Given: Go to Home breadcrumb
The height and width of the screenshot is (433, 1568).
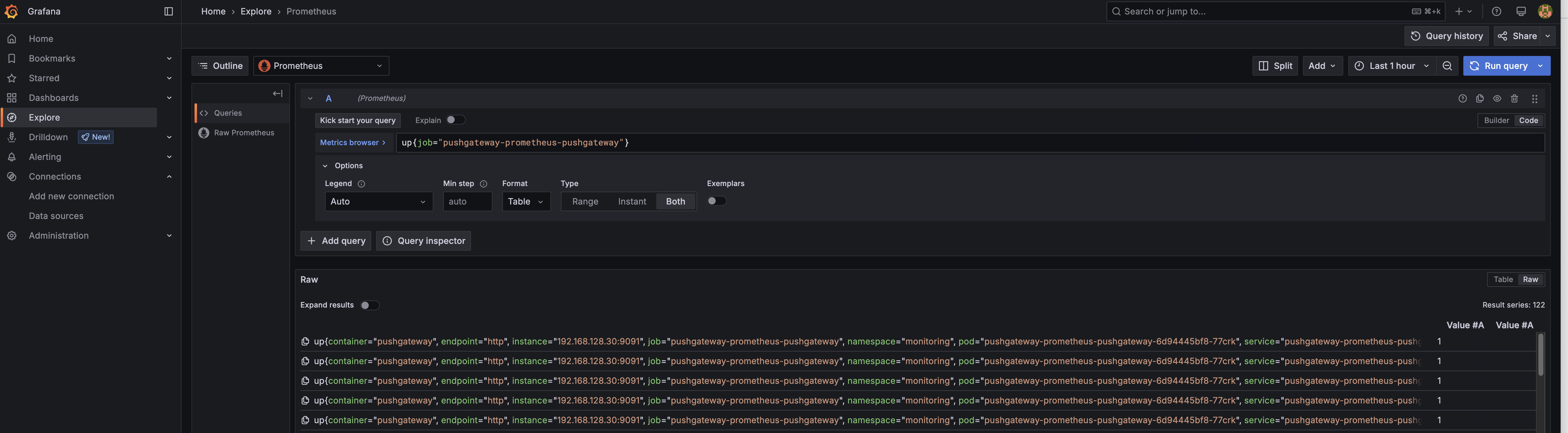Looking at the screenshot, I should point(213,12).
